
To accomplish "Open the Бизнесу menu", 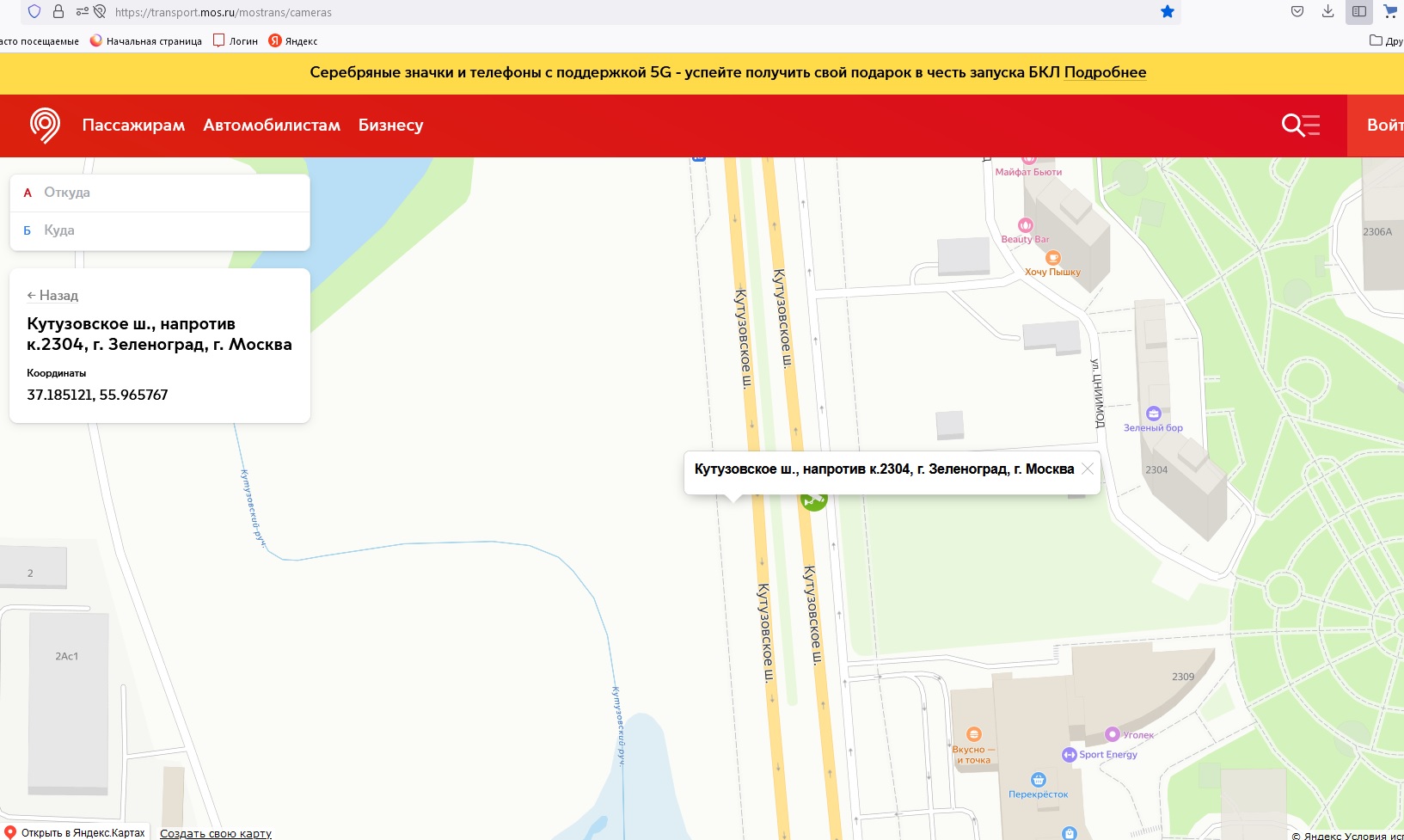I will (x=390, y=126).
